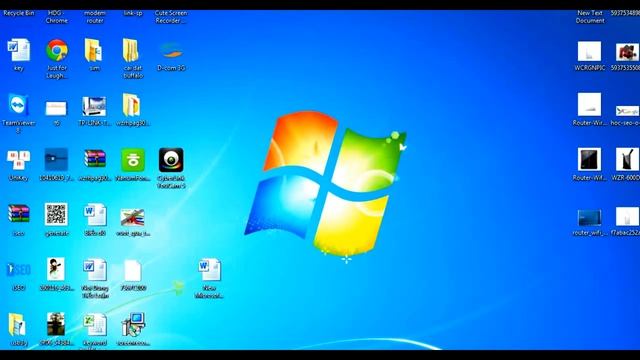Select the 'hoc-seo-o...' Google image file

[627, 111]
